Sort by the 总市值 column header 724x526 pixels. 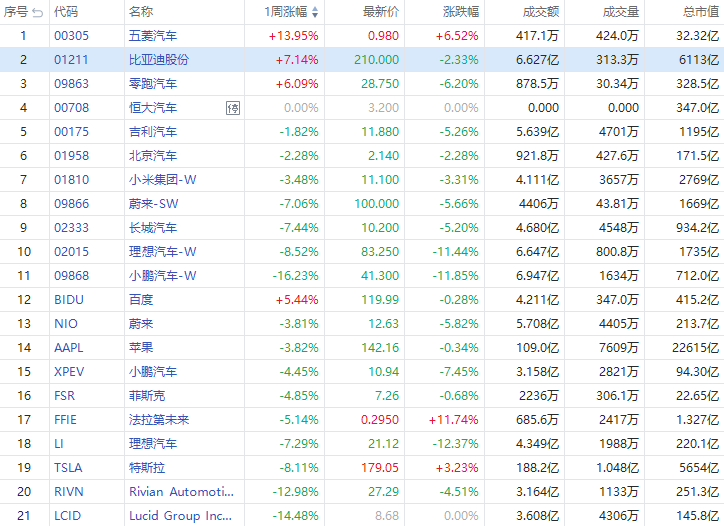[x=701, y=12]
